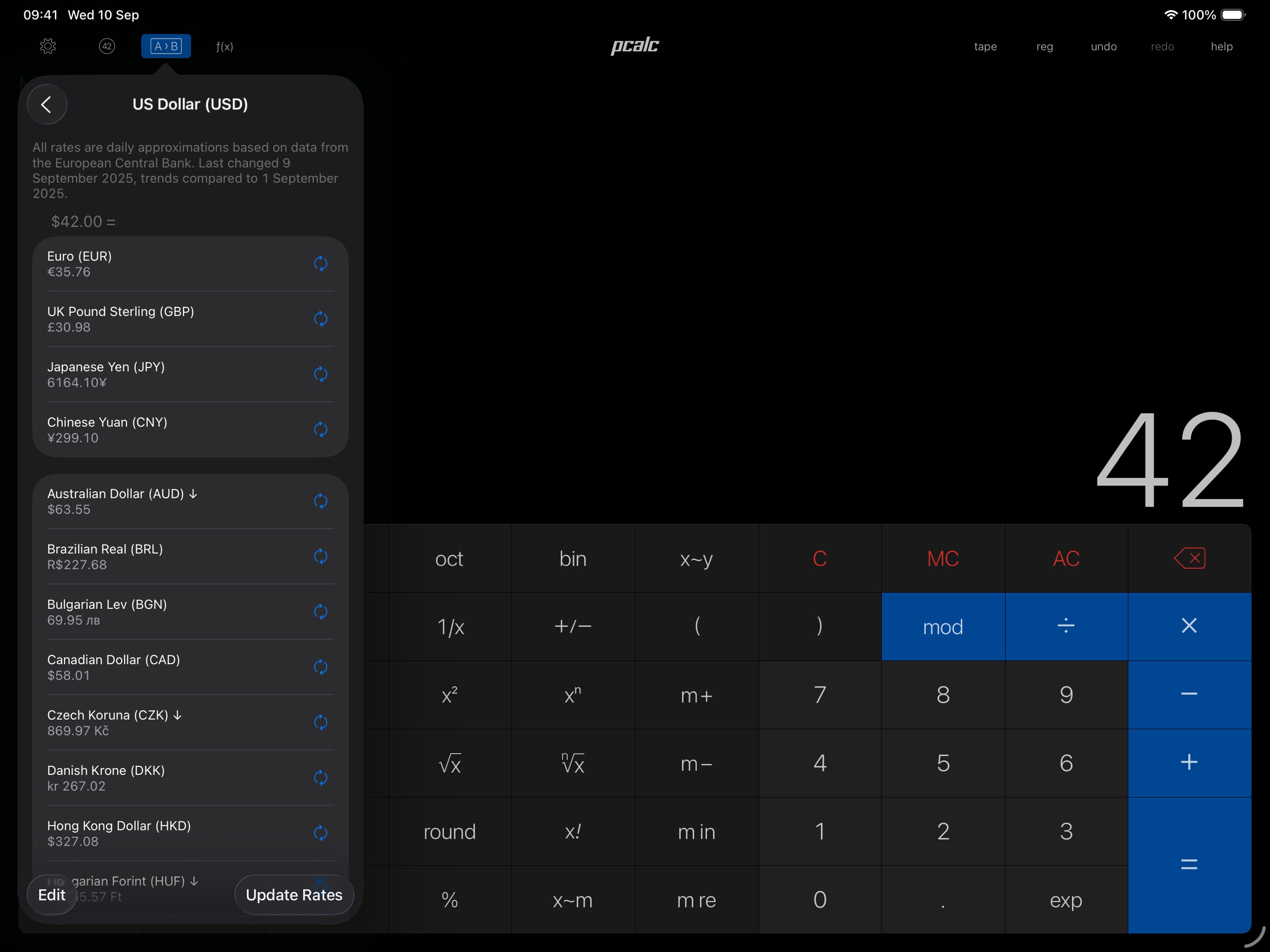Swap to Japanese Yen conversion icon
This screenshot has height=952, width=1270.
click(x=321, y=374)
